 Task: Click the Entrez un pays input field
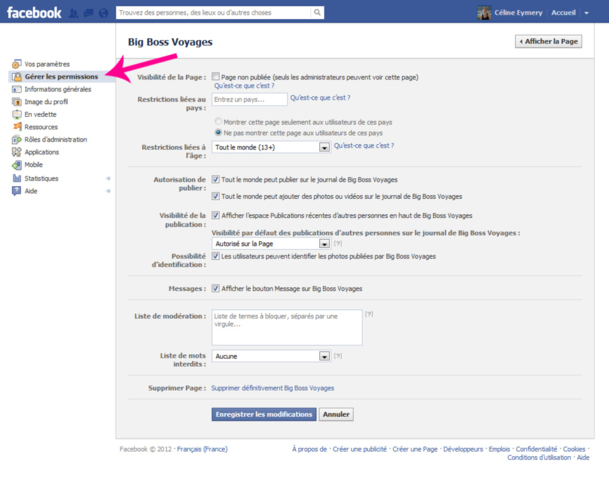pos(249,99)
